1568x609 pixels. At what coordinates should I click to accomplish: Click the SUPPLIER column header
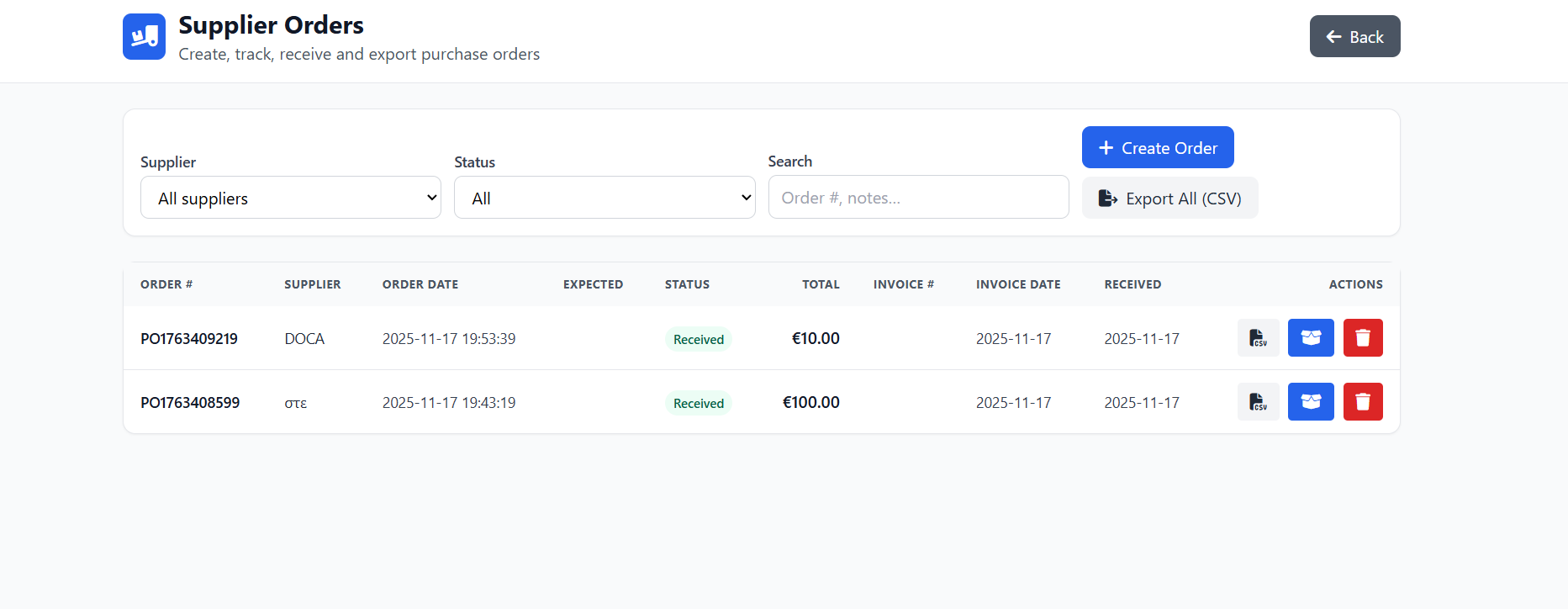coord(313,284)
